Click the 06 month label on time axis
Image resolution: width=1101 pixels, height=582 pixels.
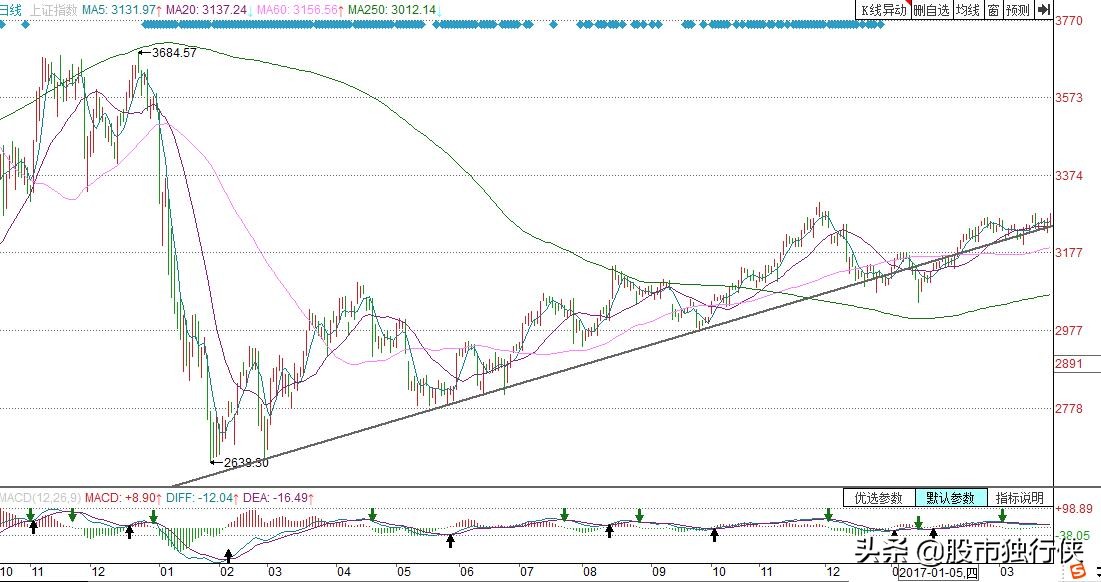click(x=467, y=571)
